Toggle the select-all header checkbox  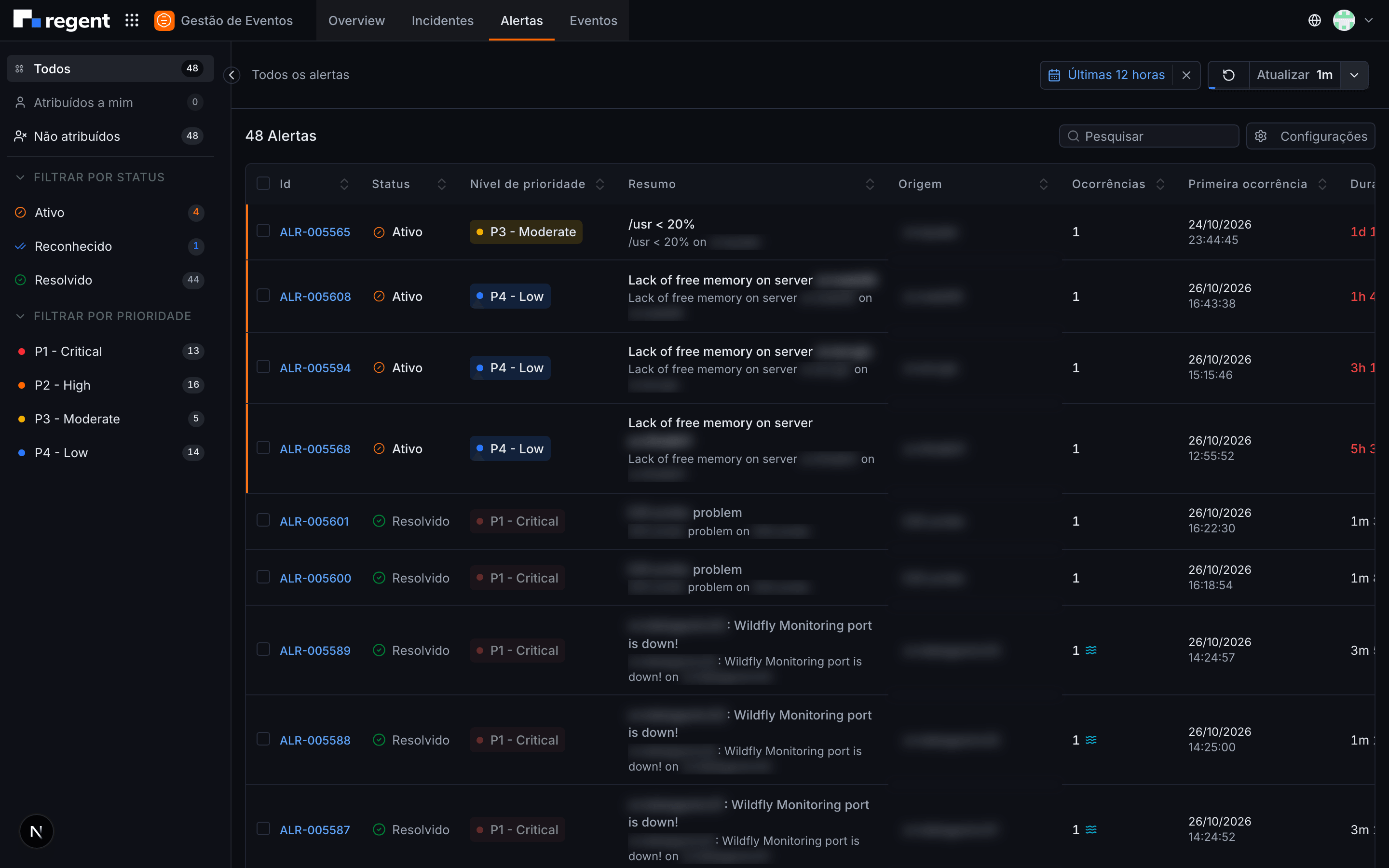pyautogui.click(x=263, y=184)
